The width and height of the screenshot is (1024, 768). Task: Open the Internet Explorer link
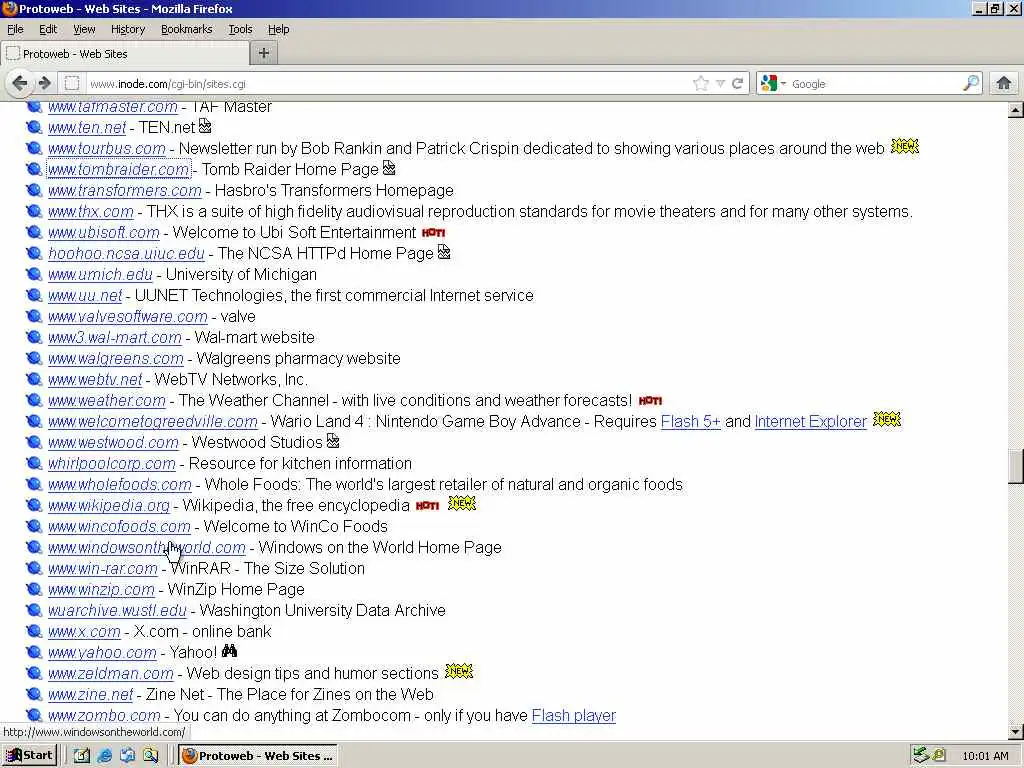[x=810, y=421]
